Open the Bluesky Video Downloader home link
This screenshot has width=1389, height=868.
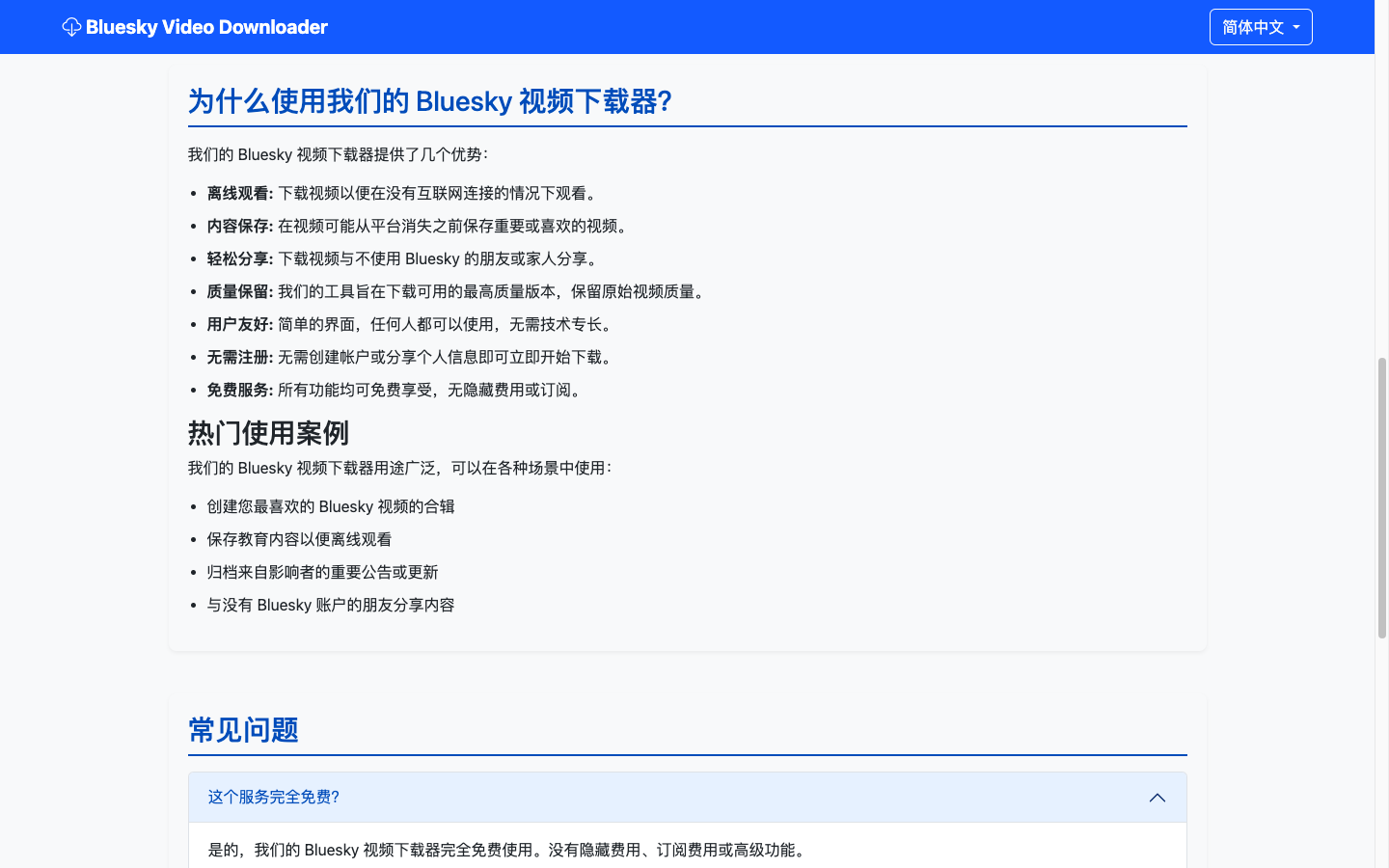click(x=195, y=27)
